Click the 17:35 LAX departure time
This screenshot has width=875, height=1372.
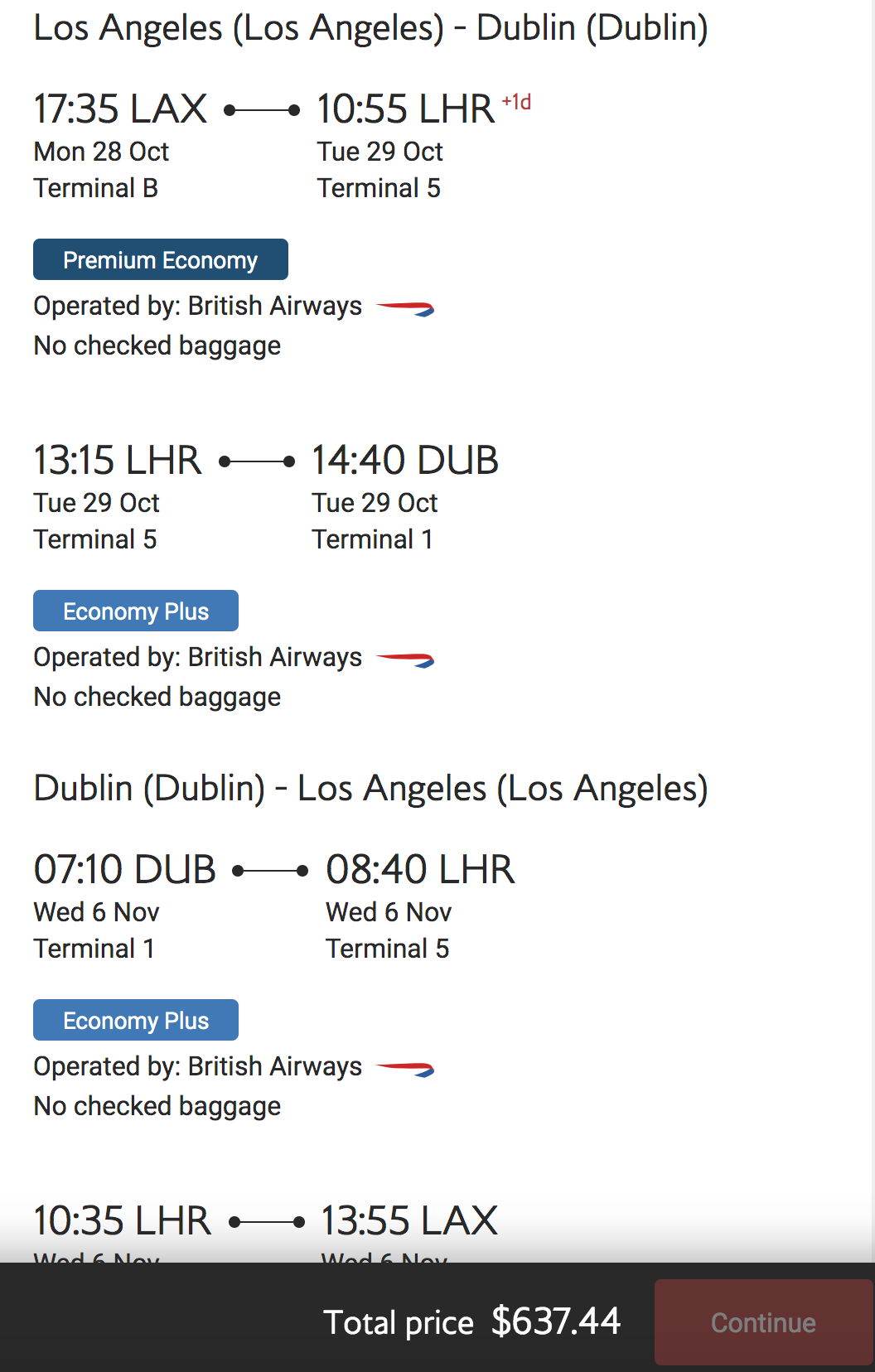(120, 109)
